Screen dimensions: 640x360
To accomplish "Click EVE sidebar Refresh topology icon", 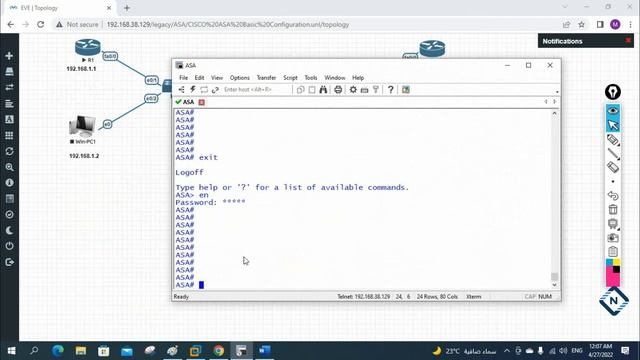I will pyautogui.click(x=9, y=151).
